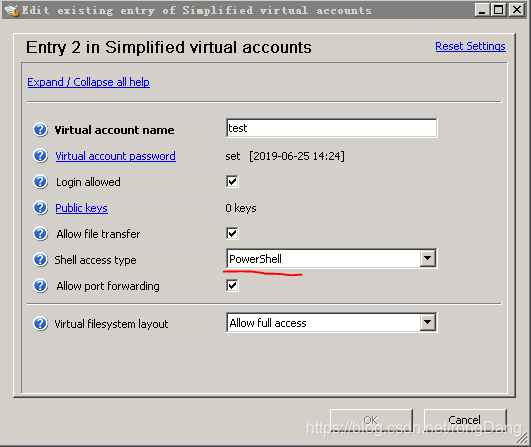Show help for Shell access type

[40, 260]
